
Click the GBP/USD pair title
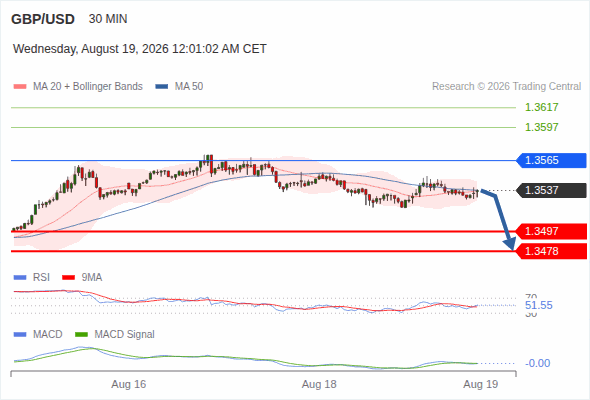[x=43, y=19]
